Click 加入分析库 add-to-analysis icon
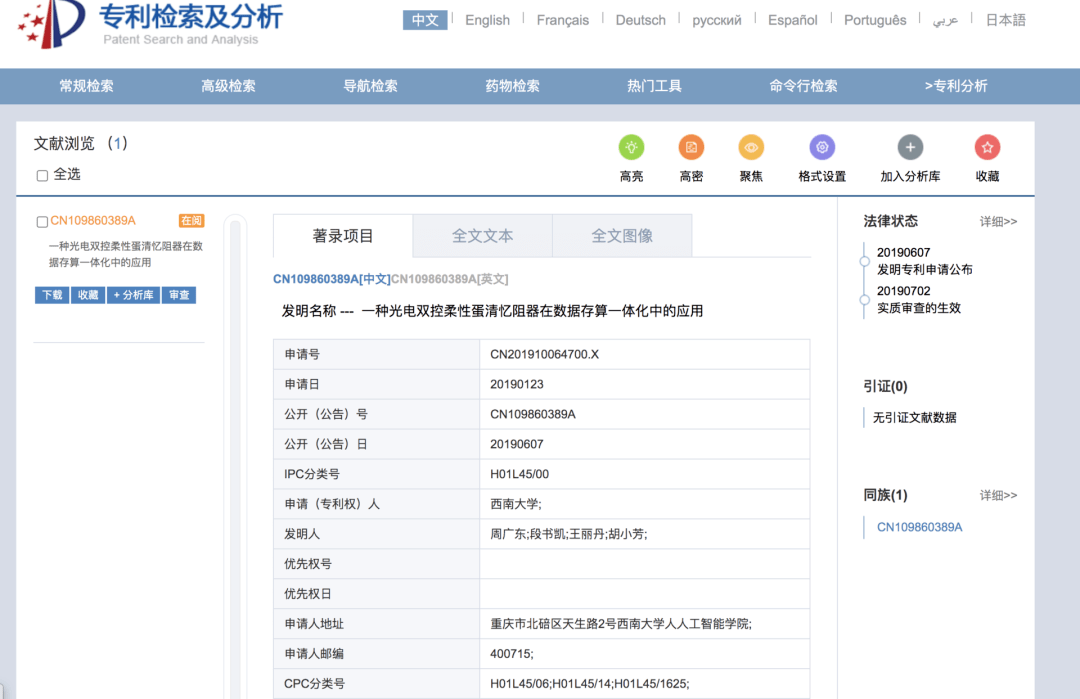Viewport: 1080px width, 699px height. [910, 146]
